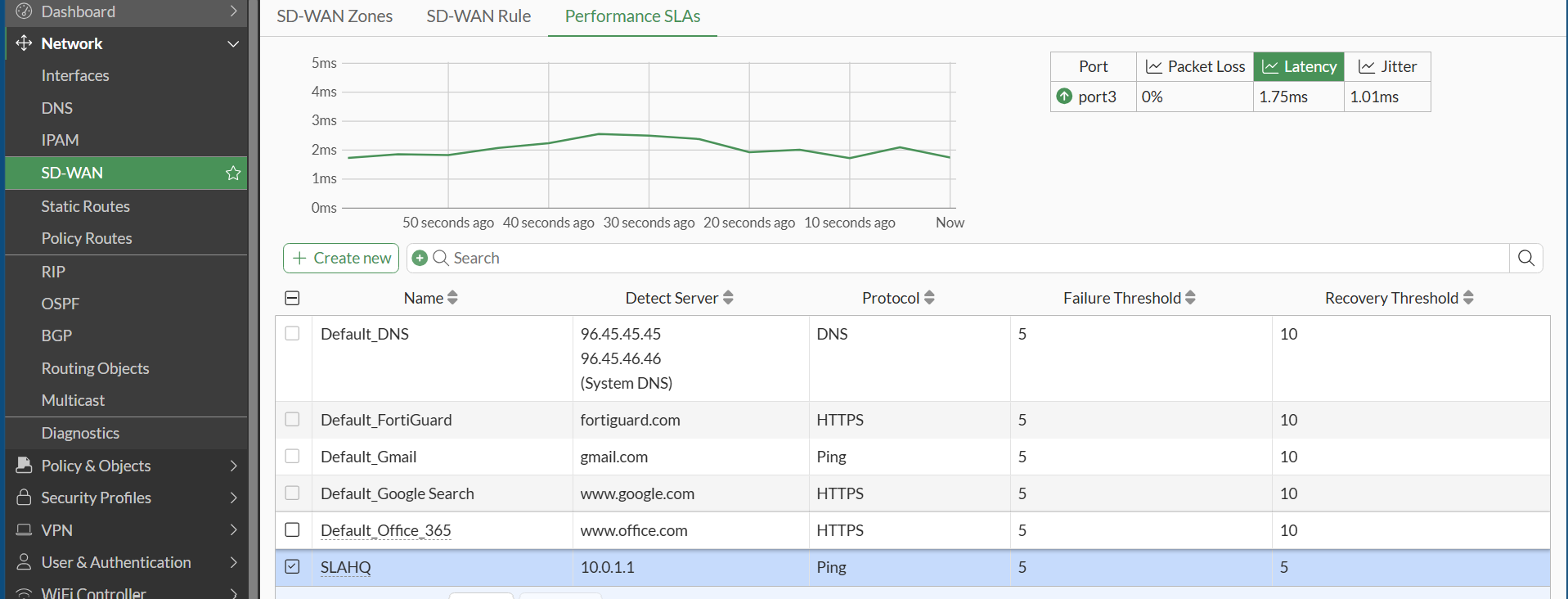
Task: Check the Default_DNS row checkbox
Action: tap(292, 333)
